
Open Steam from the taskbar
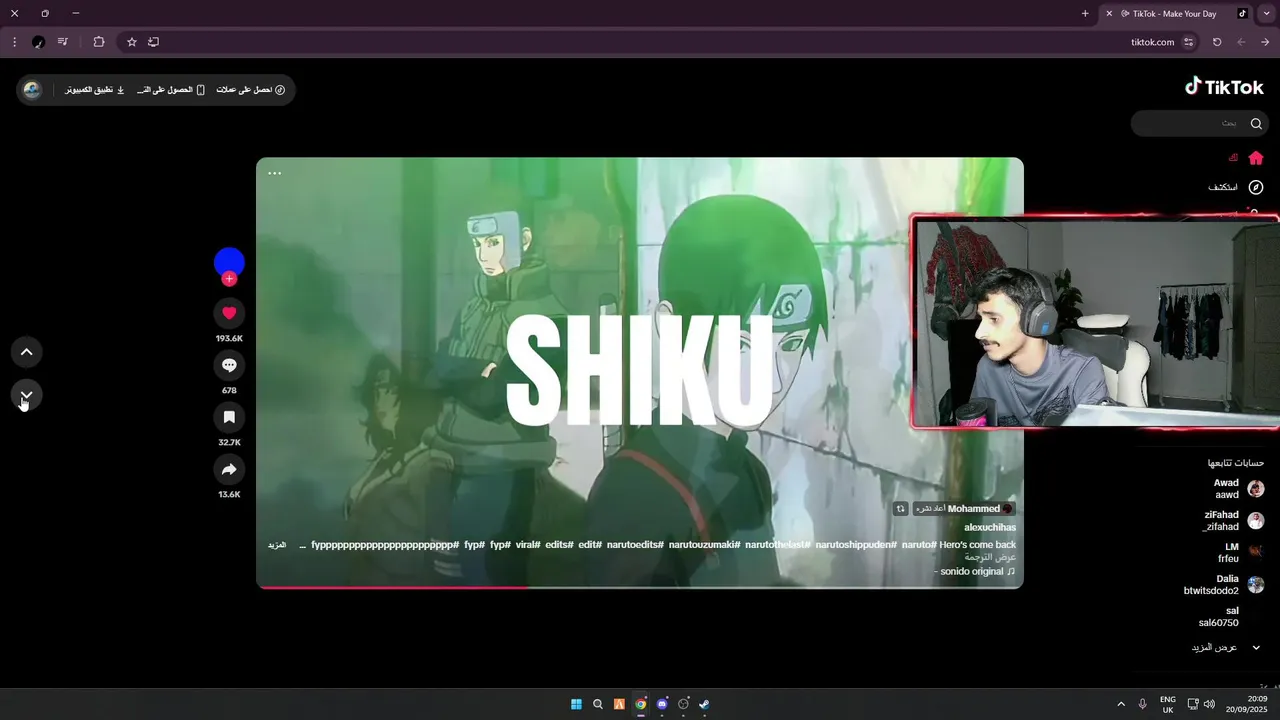(704, 704)
